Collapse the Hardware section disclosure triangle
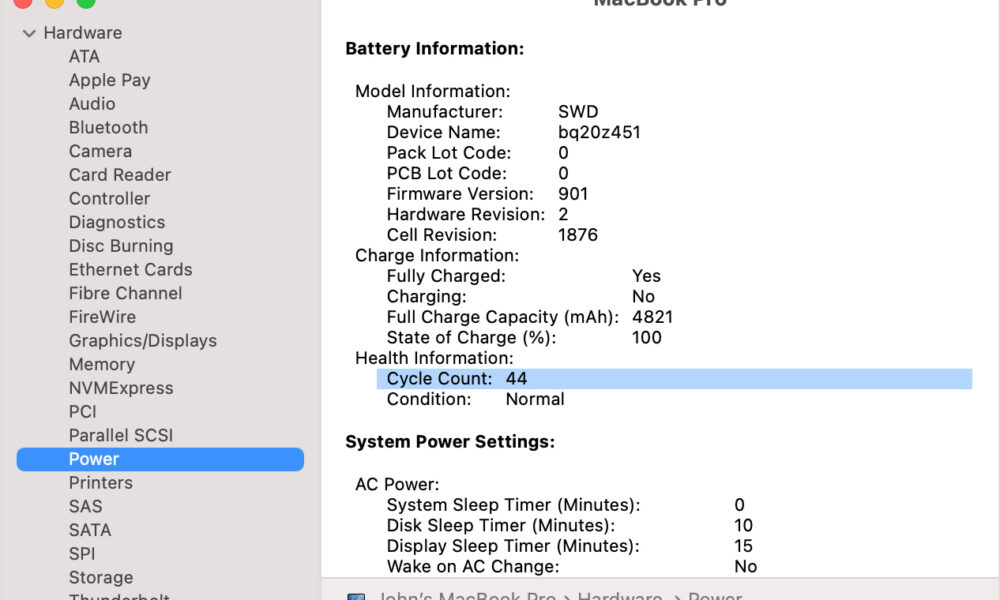The image size is (1000, 600). [x=28, y=33]
